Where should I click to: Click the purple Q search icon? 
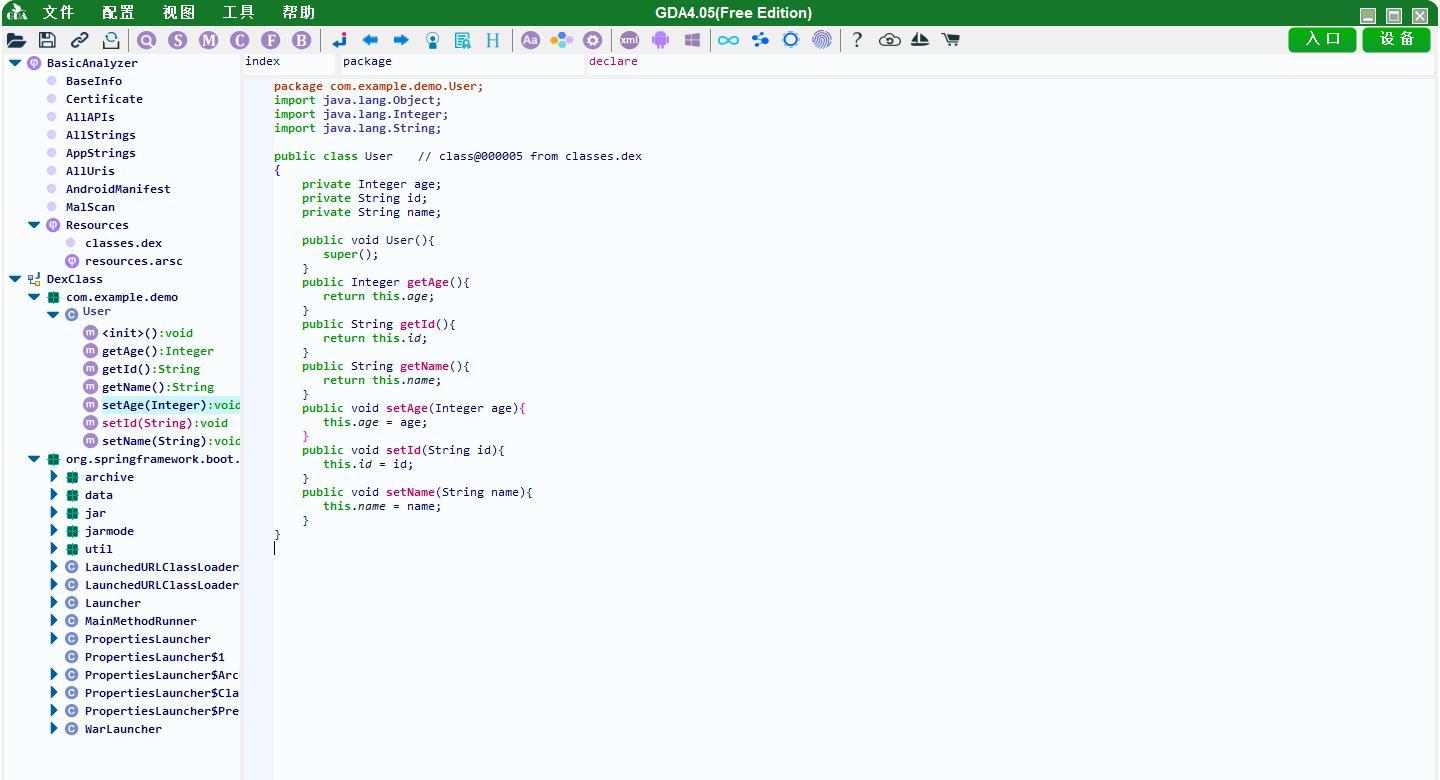point(147,40)
